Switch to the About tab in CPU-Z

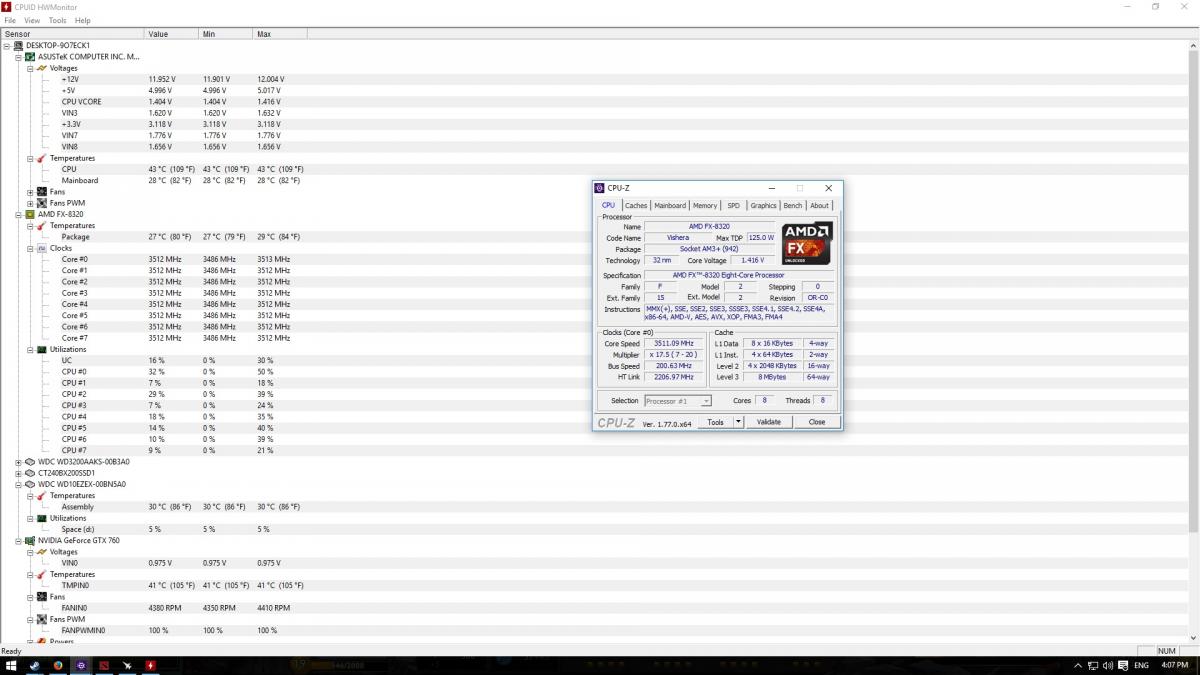pyautogui.click(x=819, y=205)
